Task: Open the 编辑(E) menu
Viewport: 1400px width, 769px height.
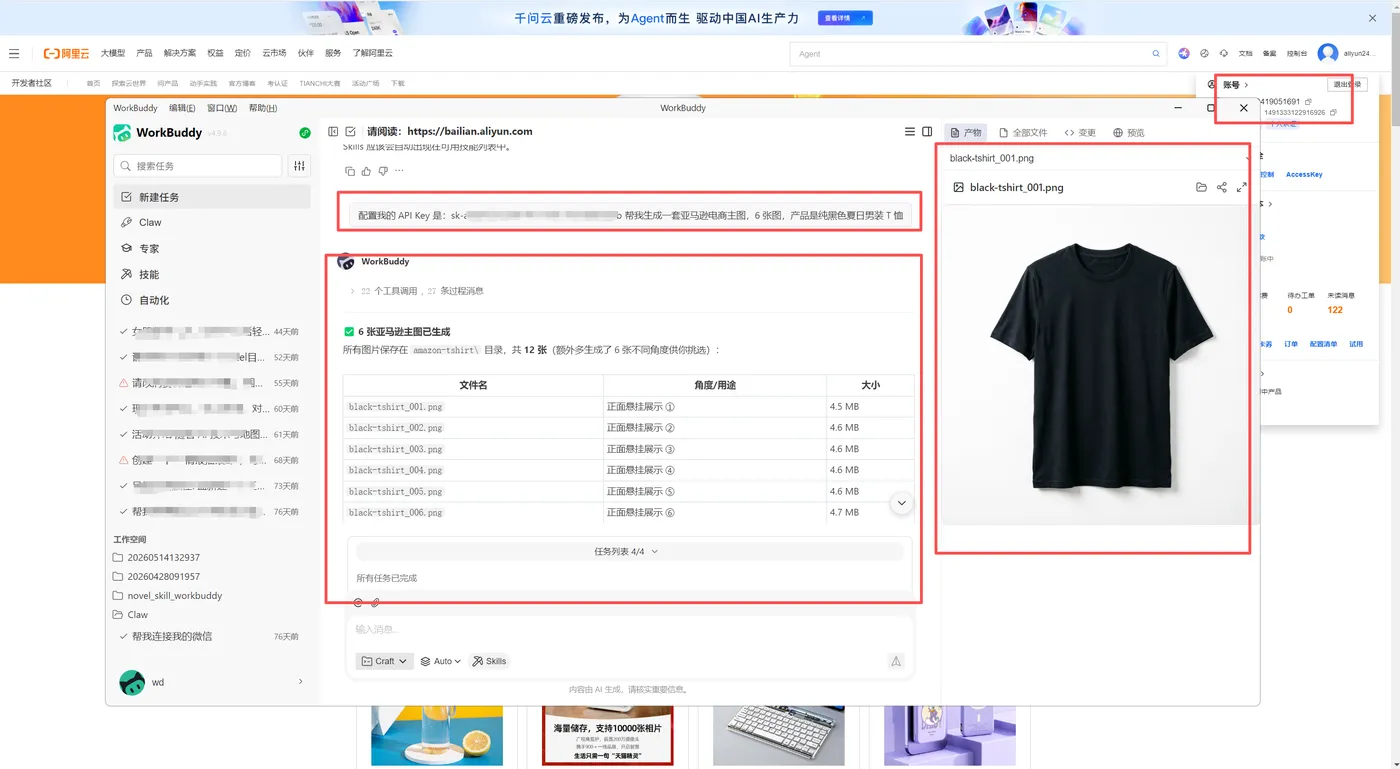Action: tap(182, 108)
